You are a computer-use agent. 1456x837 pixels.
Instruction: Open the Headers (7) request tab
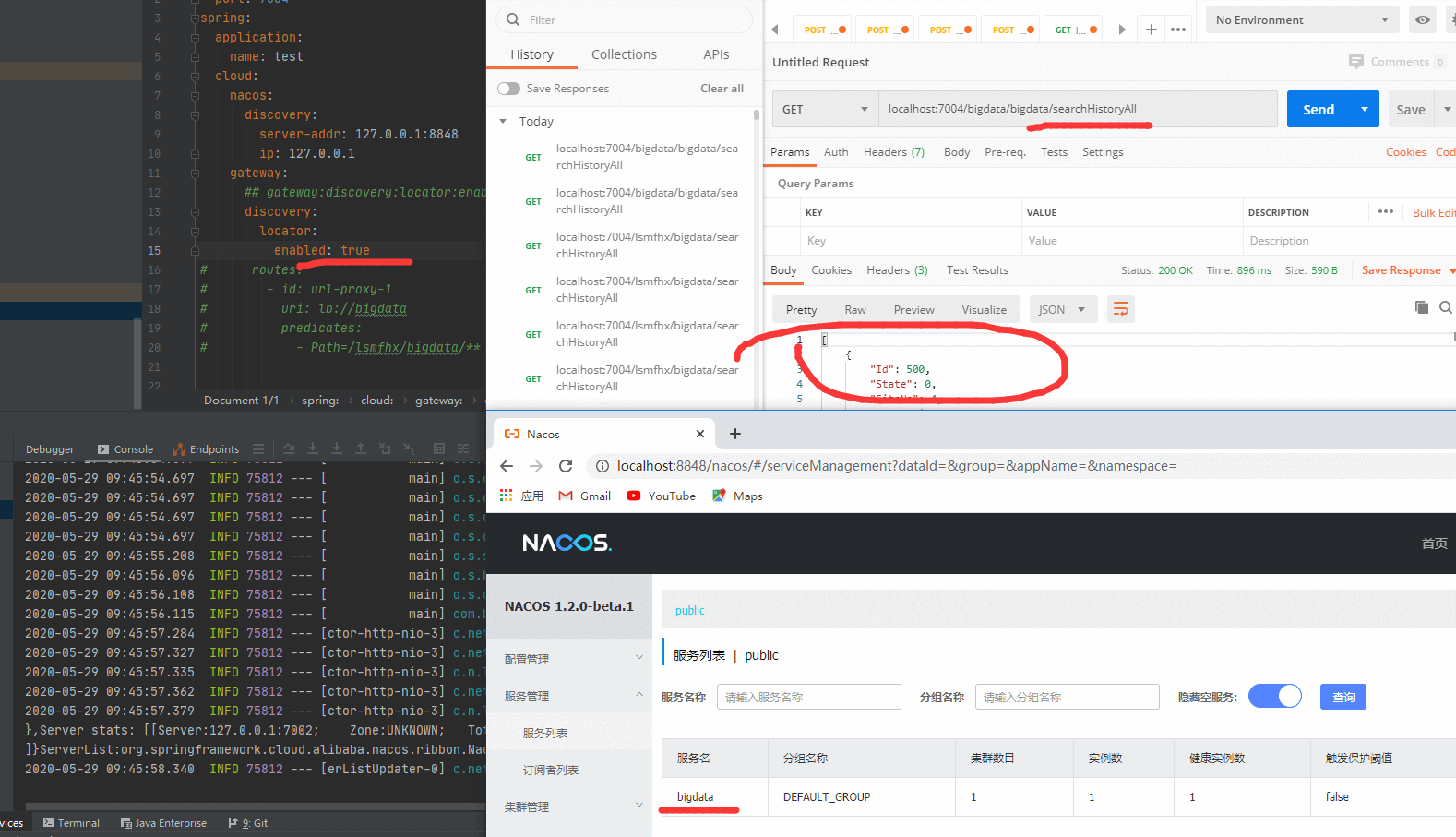pos(893,152)
